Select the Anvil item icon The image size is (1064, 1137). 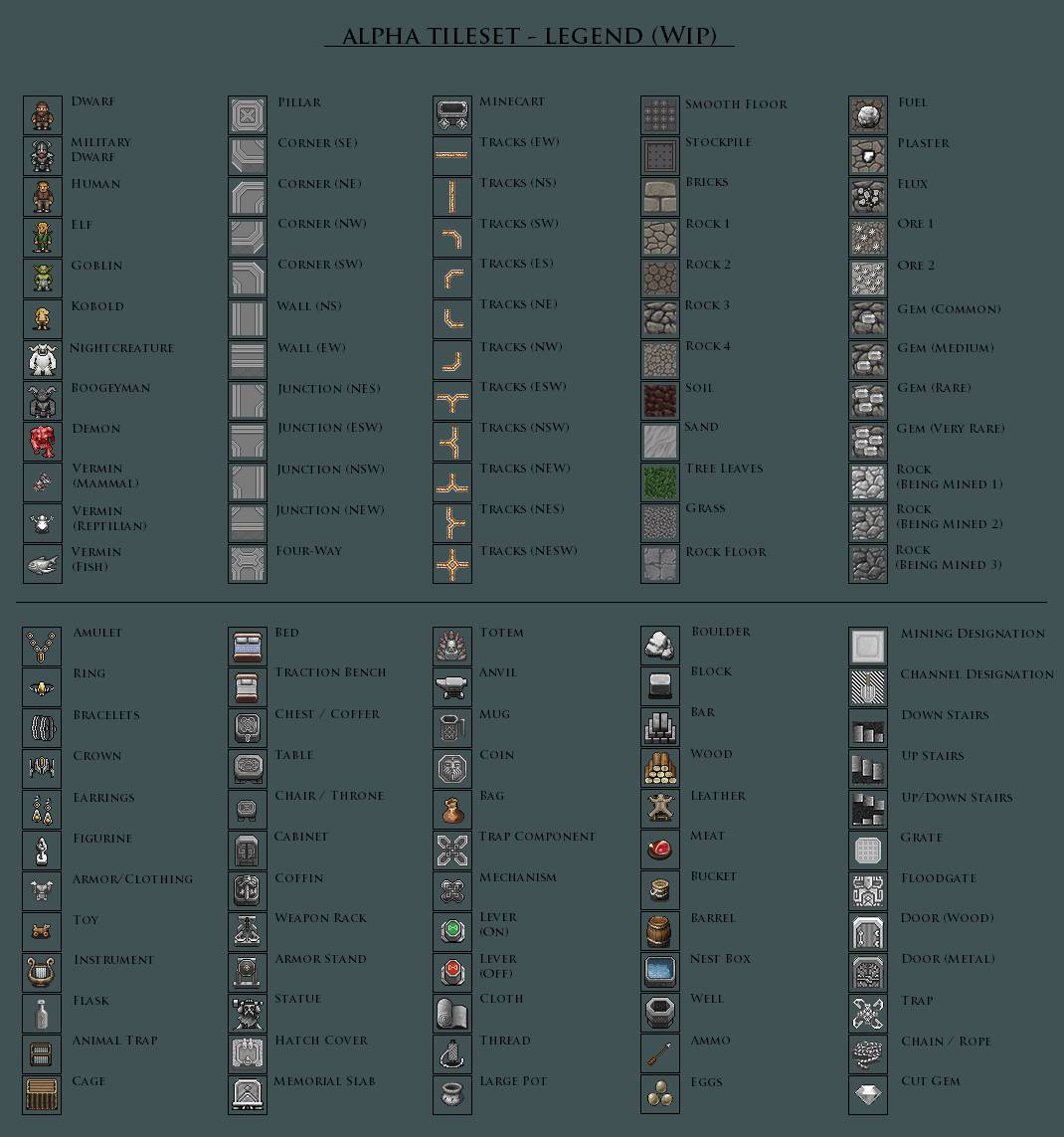452,687
